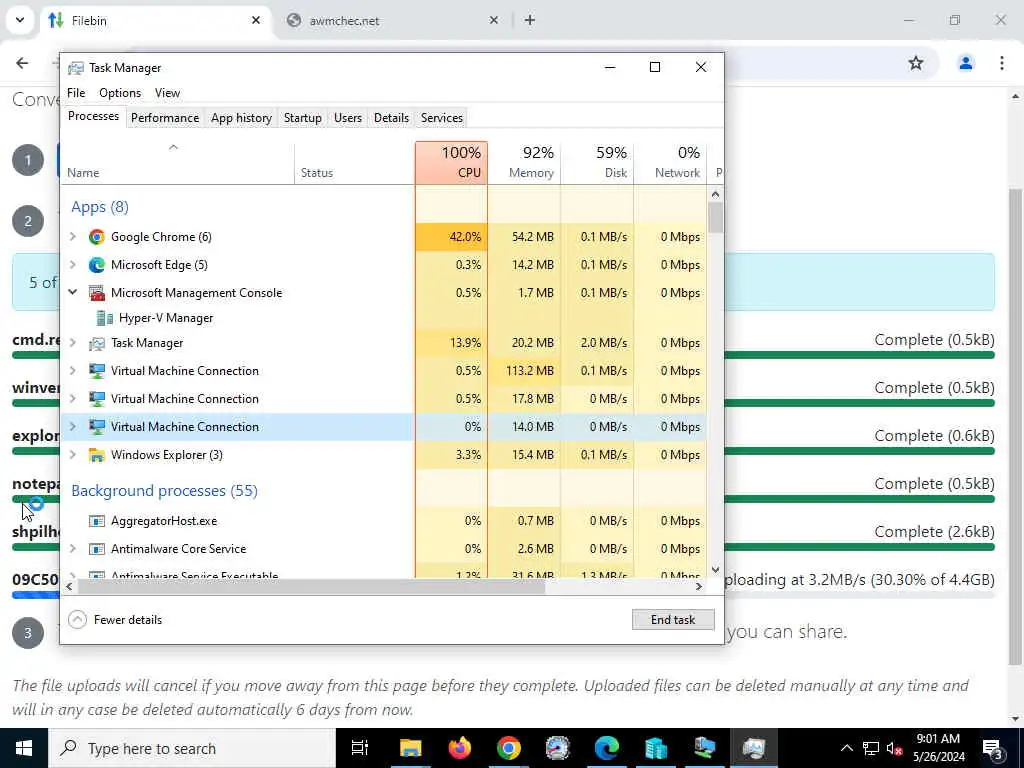Switch to the Performance tab

tap(165, 118)
